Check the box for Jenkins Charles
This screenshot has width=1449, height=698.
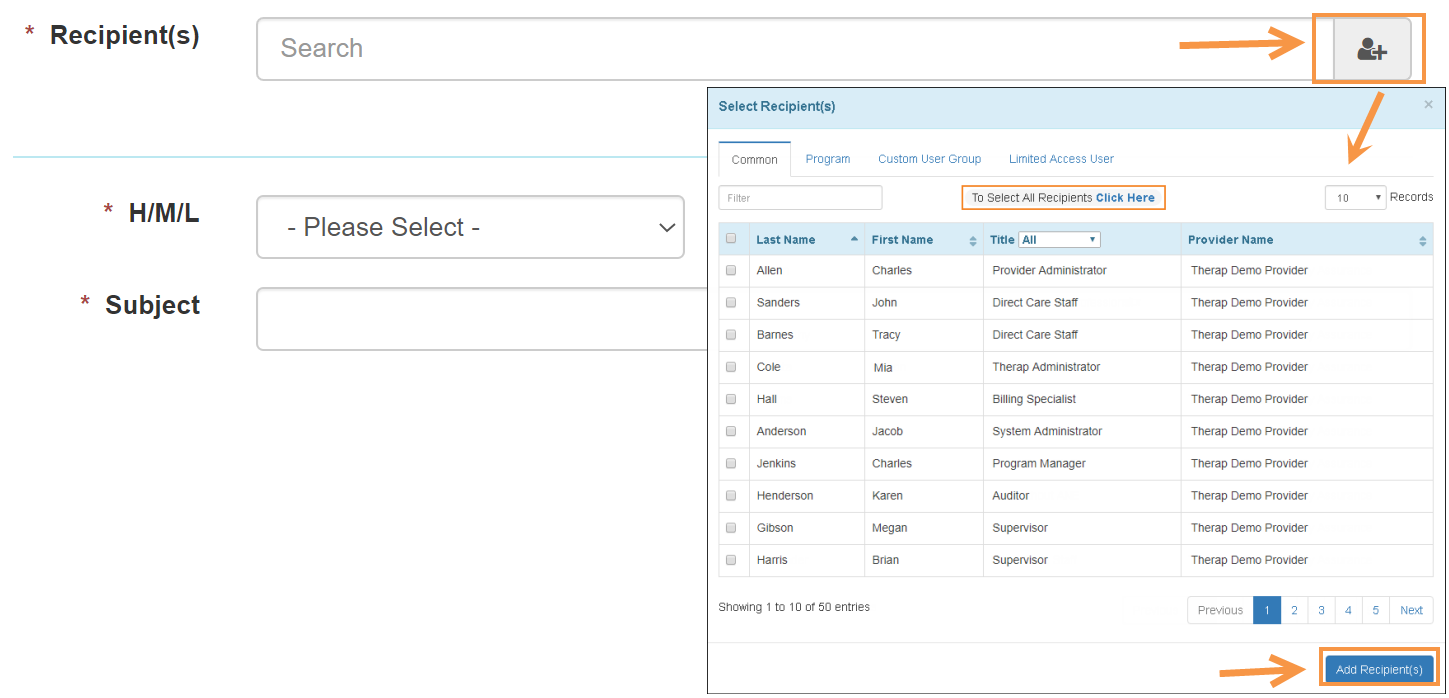[731, 463]
